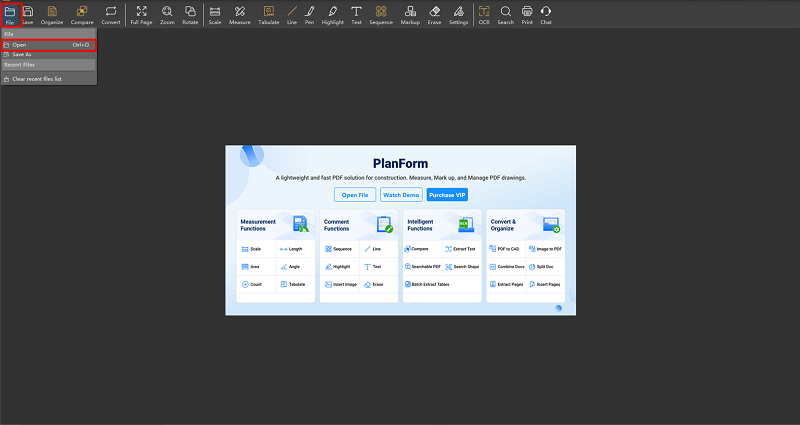This screenshot has width=800, height=425.
Task: Click Length under Measurement Functions
Action: [291, 249]
